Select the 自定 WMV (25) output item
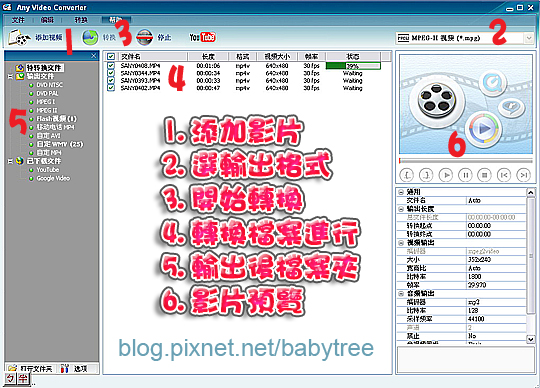 pyautogui.click(x=60, y=144)
